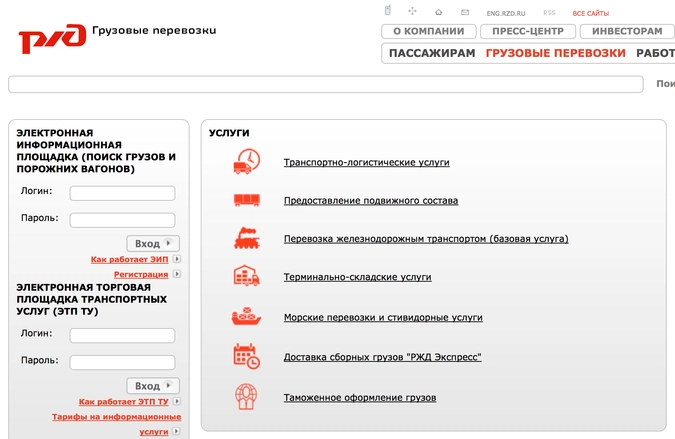Image resolution: width=675 pixels, height=439 pixels.
Task: Click the RZD logo
Action: (46, 38)
